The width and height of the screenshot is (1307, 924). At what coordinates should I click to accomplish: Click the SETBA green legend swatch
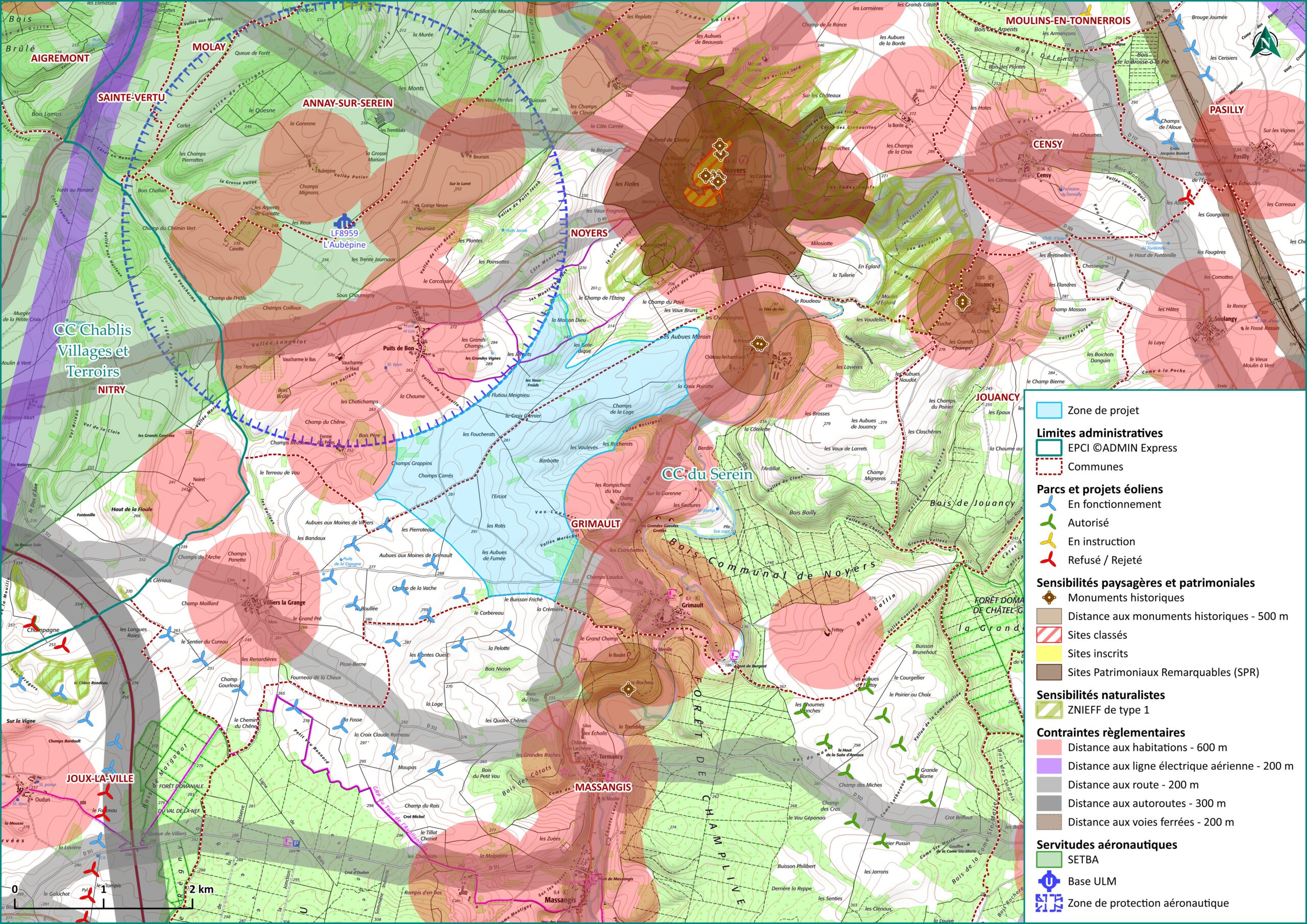tap(1049, 860)
